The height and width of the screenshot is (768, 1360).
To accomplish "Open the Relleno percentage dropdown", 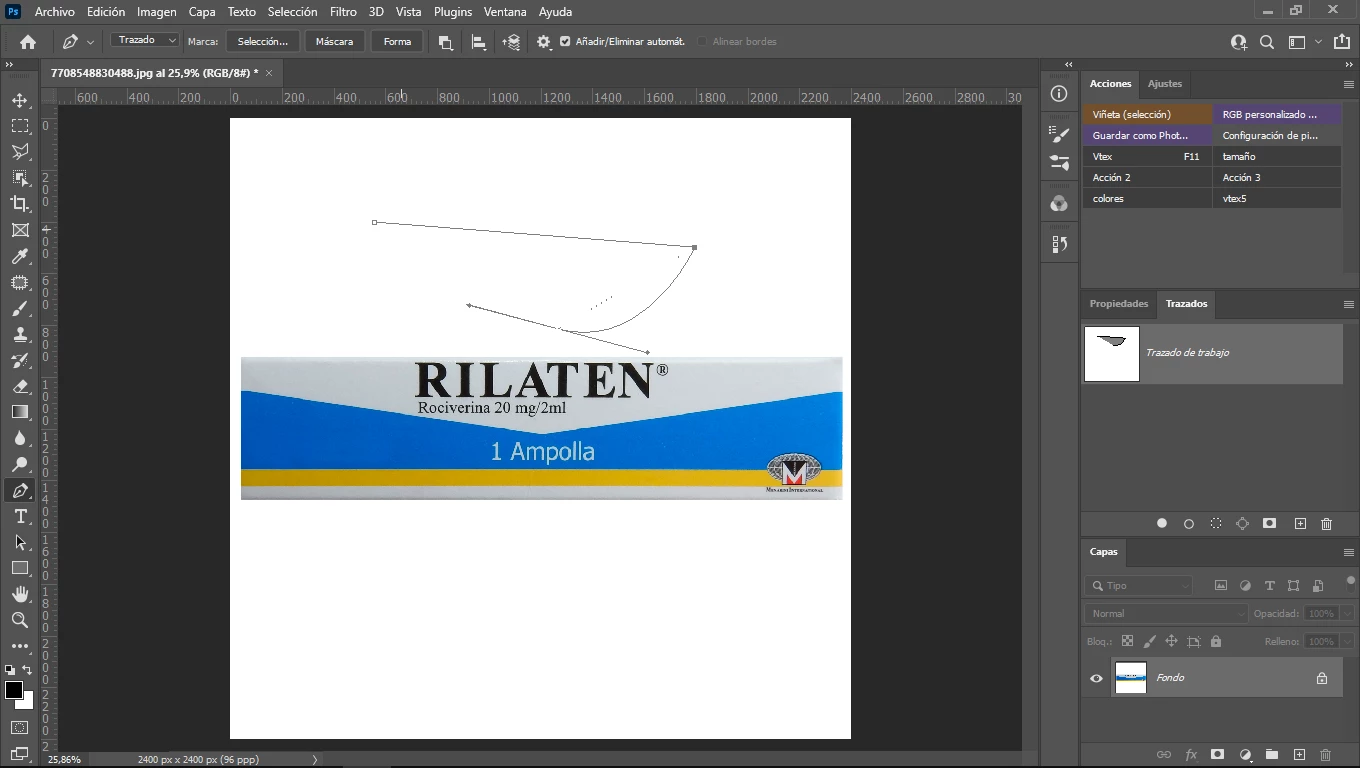I will pos(1347,641).
